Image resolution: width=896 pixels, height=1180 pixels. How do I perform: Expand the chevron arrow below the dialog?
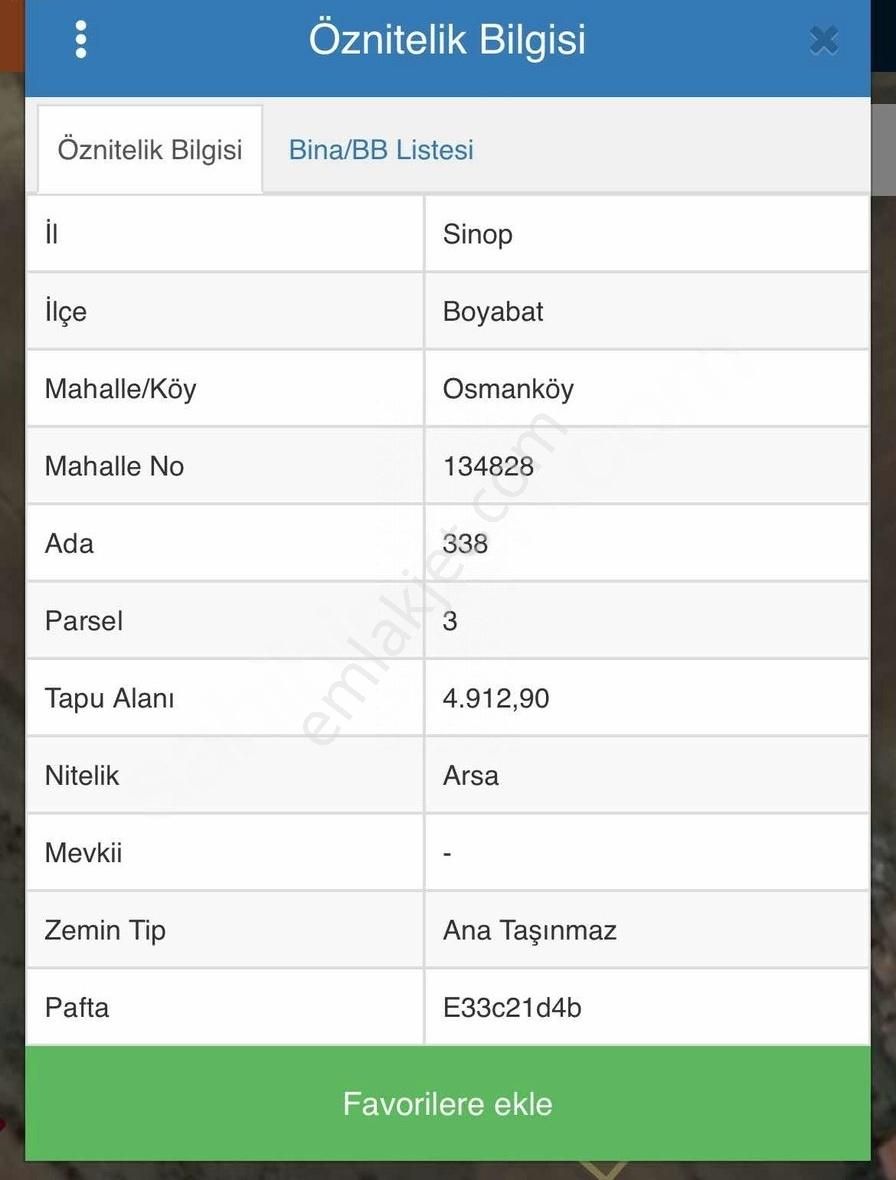pos(604,1170)
